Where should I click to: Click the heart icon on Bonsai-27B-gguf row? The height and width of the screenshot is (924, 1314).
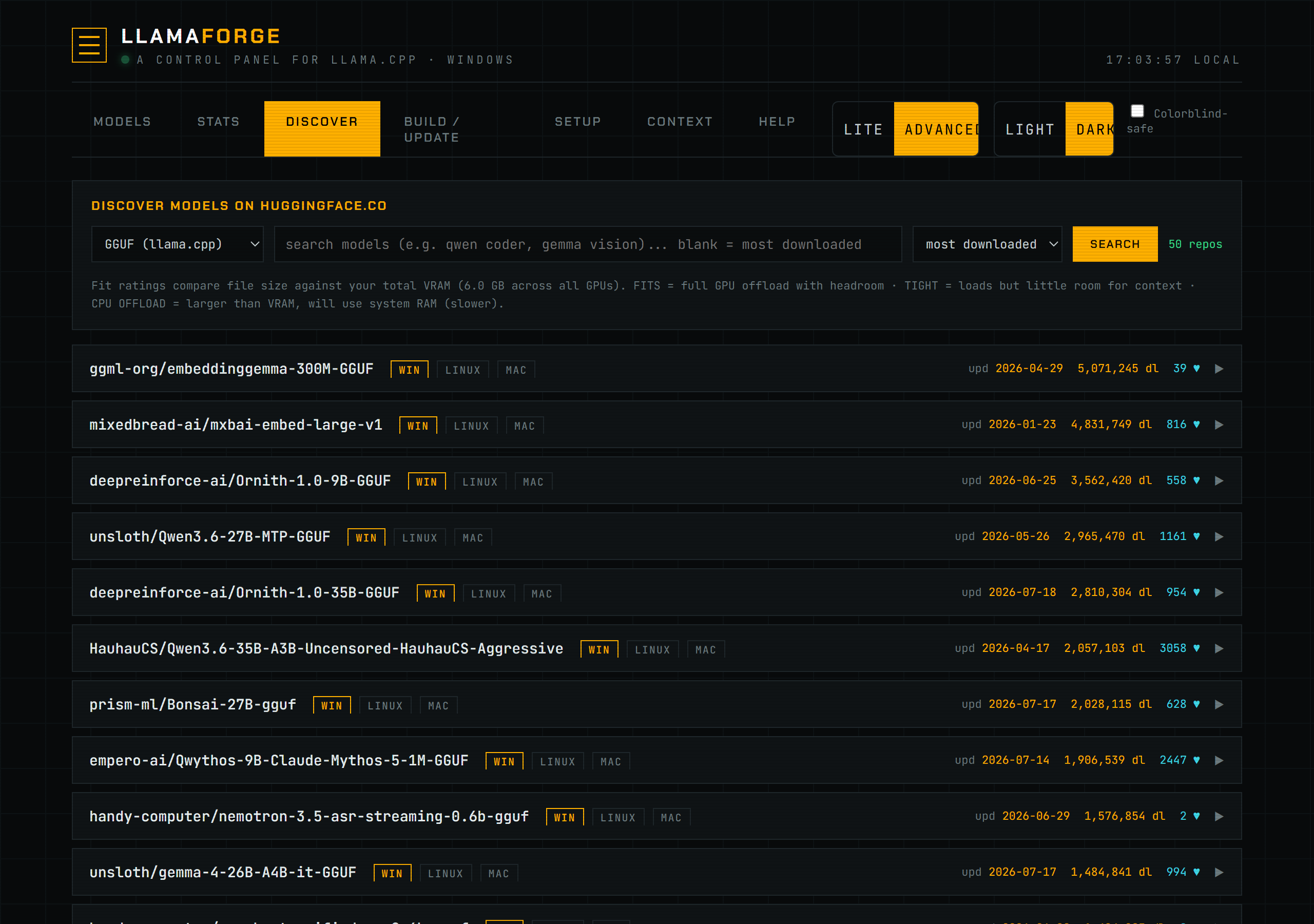coord(1196,705)
